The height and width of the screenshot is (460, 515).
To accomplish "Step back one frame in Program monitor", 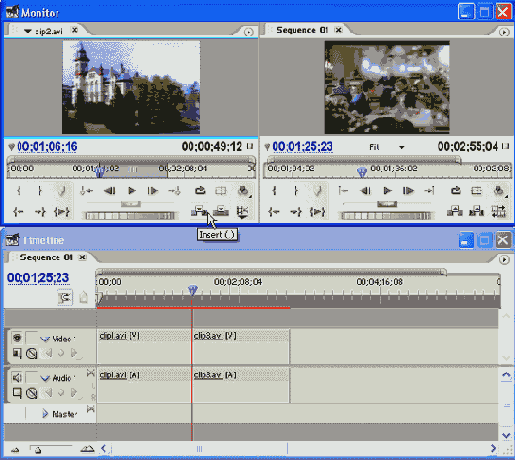I will pos(366,191).
